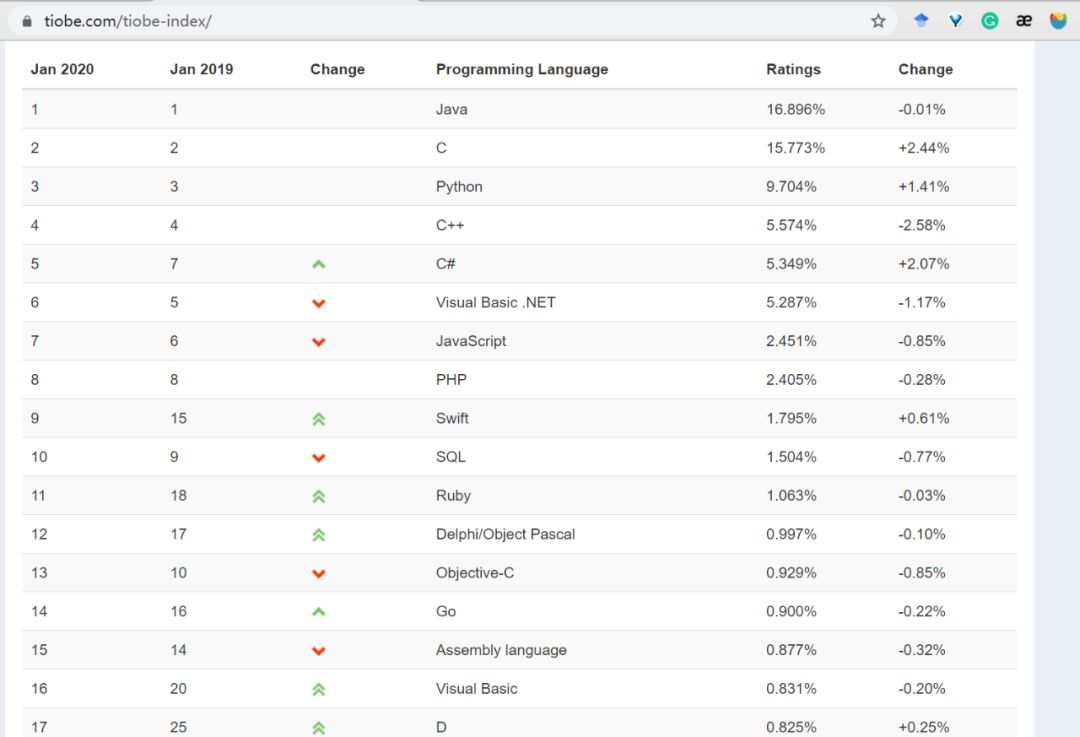Click the 16.896% rating for Java
The image size is (1080, 737).
pos(796,110)
